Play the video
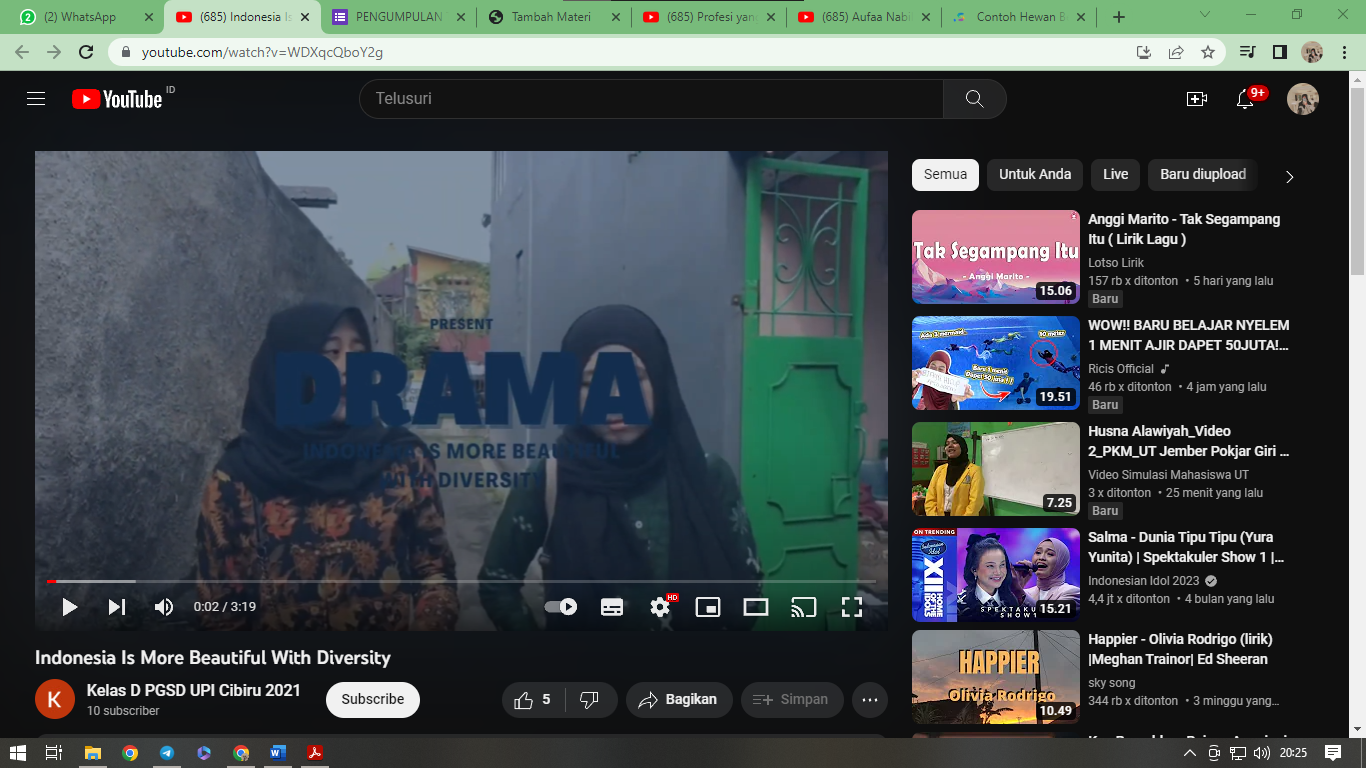The image size is (1366, 768). pos(69,607)
